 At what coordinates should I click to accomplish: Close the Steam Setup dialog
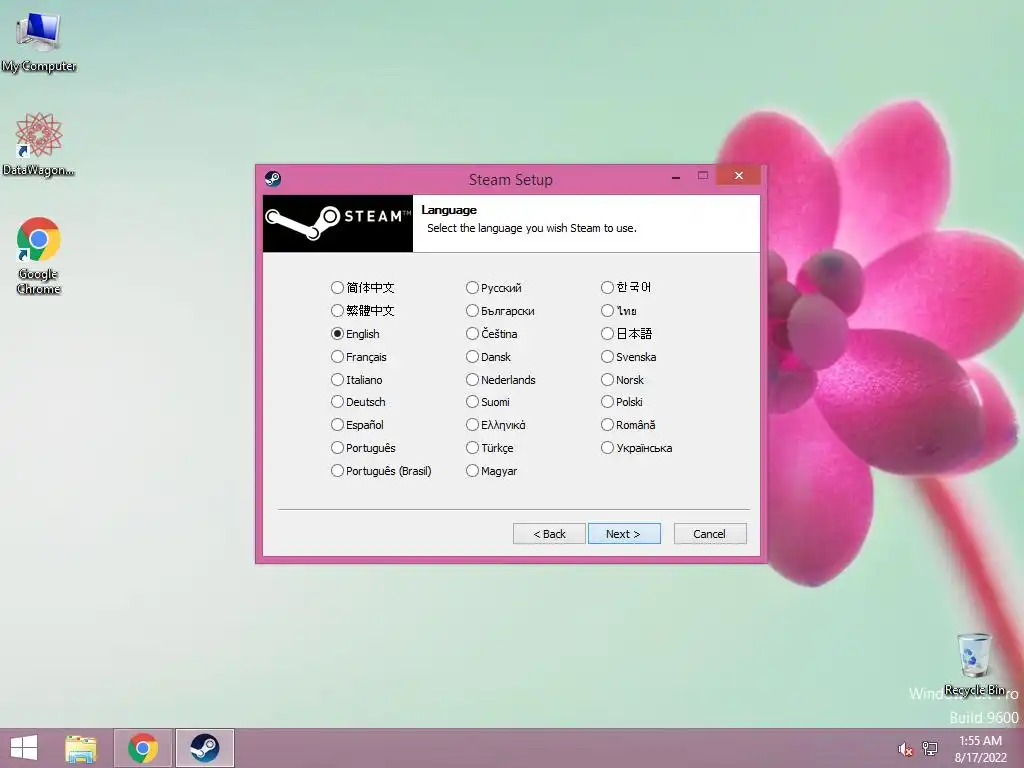click(739, 175)
